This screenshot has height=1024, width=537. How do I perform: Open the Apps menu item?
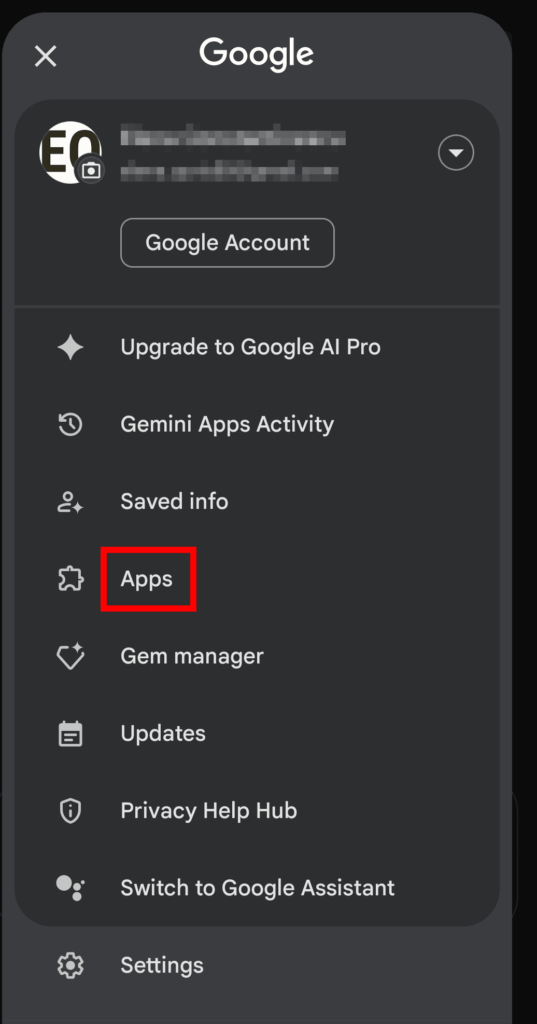(x=147, y=579)
